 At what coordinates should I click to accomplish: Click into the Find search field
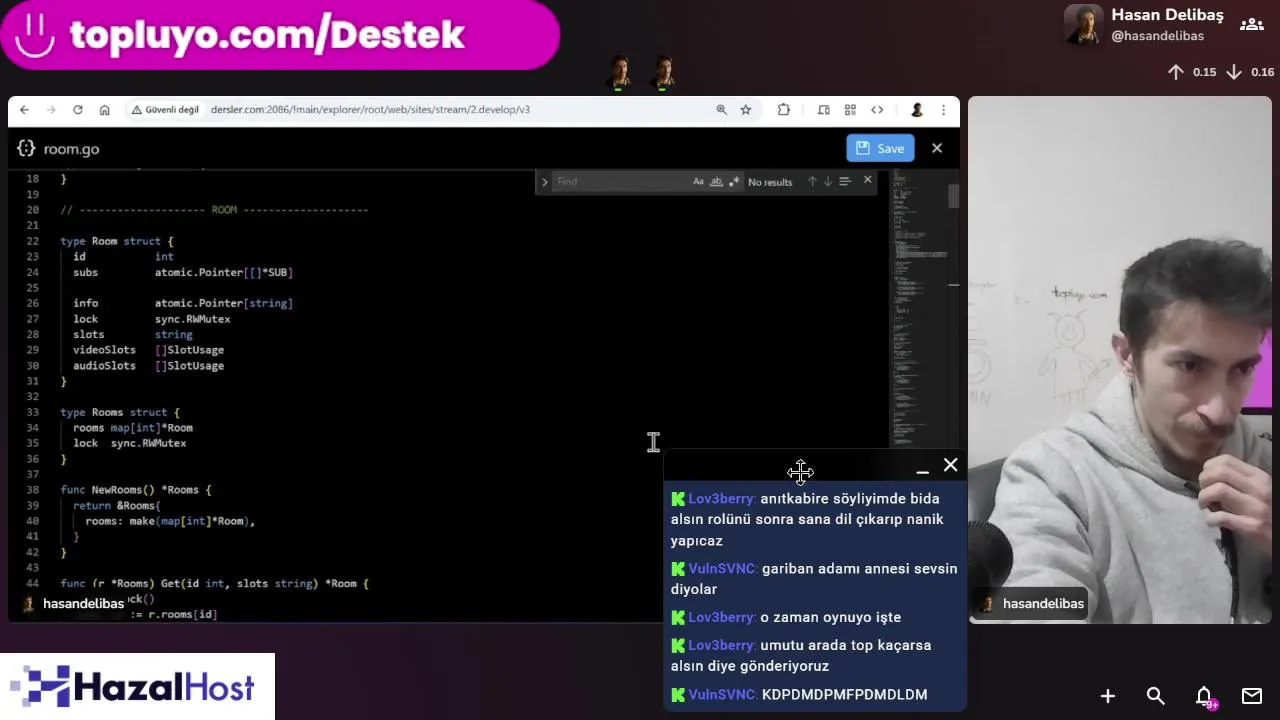(x=620, y=181)
